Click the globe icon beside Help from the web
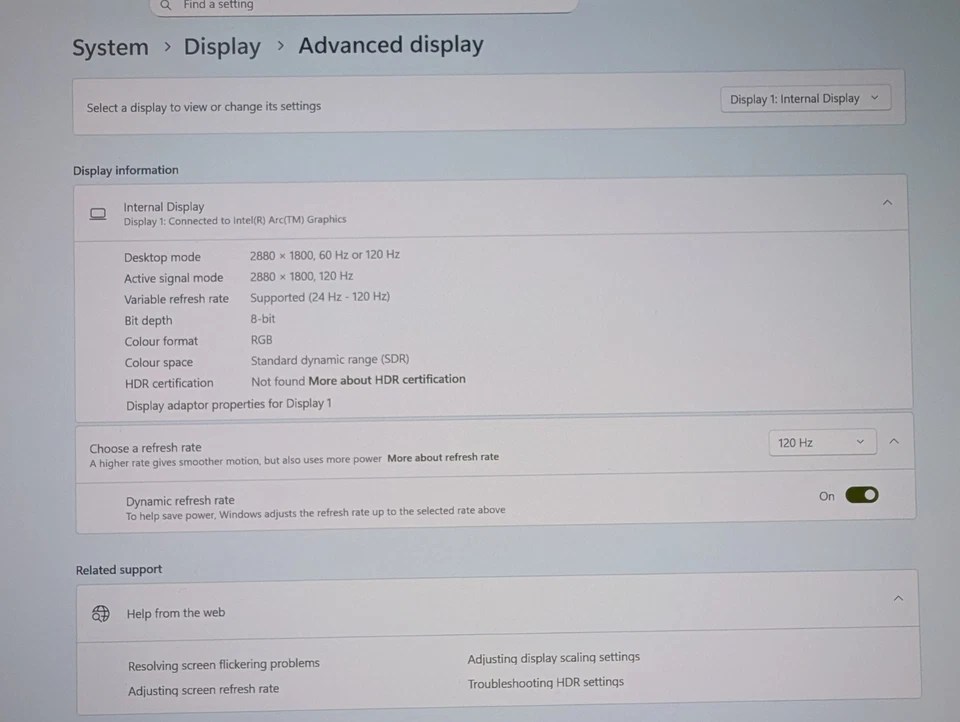The image size is (960, 722). click(101, 613)
